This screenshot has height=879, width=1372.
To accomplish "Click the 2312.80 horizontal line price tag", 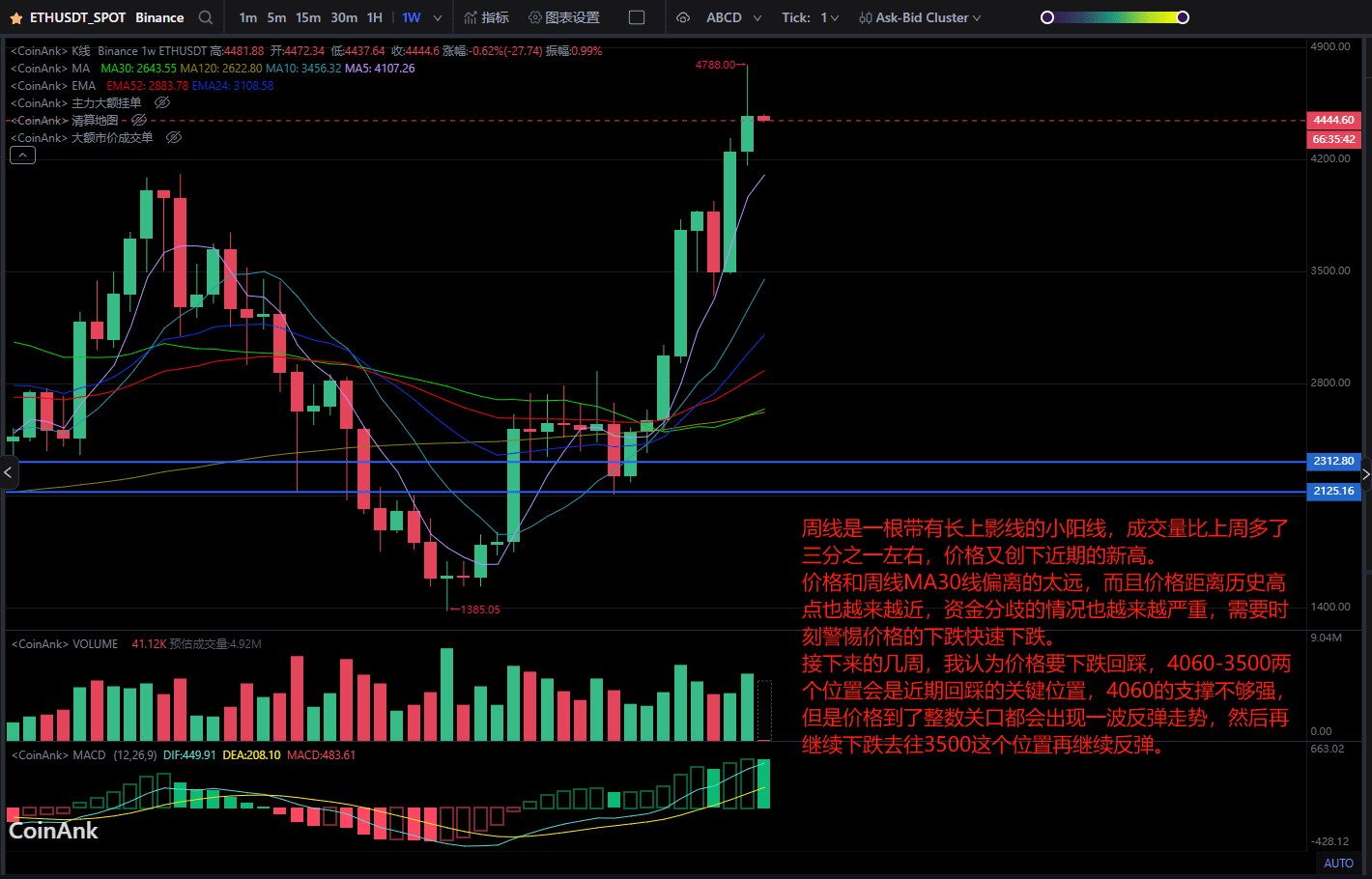I will click(x=1333, y=461).
